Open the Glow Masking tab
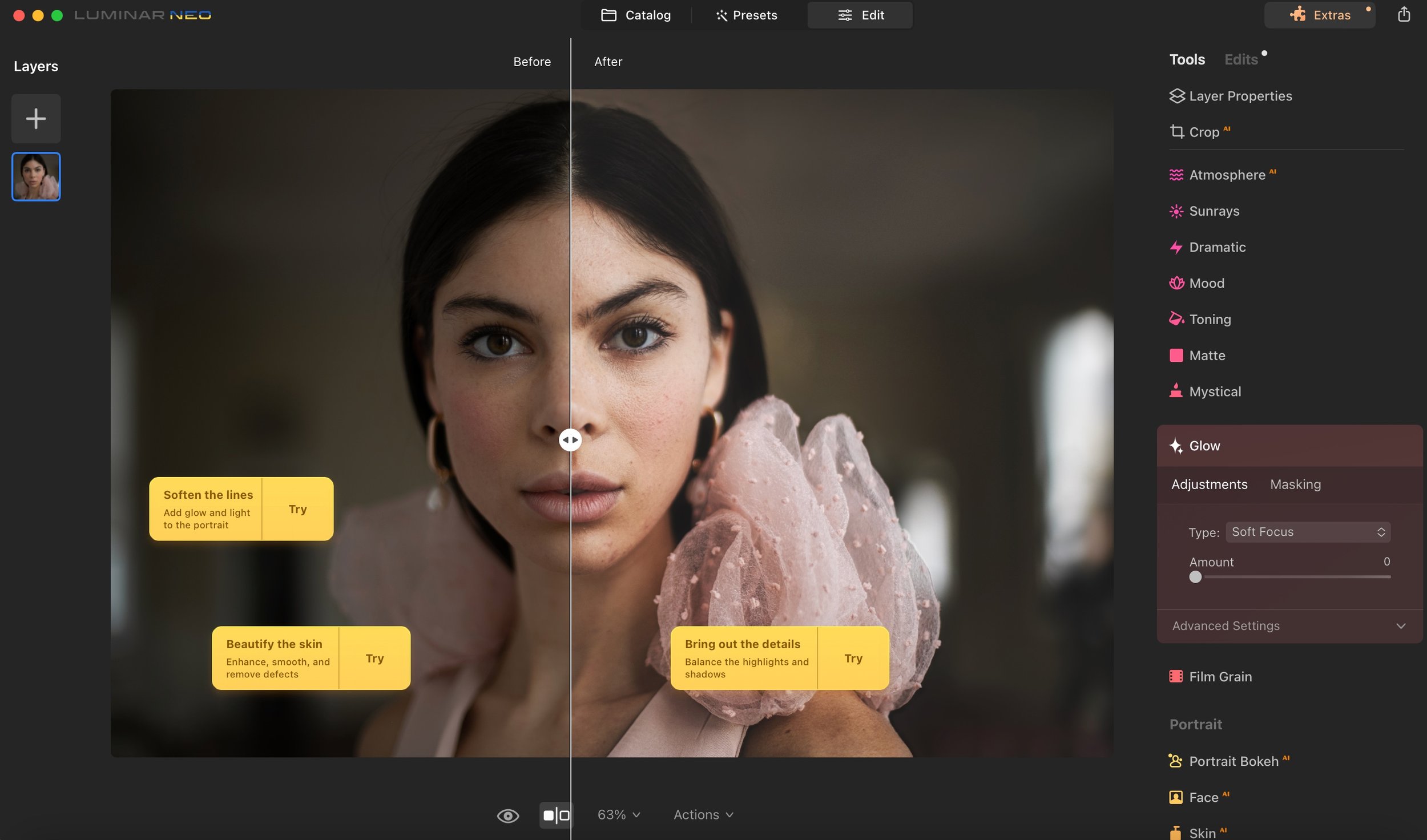The image size is (1427, 840). click(1295, 484)
